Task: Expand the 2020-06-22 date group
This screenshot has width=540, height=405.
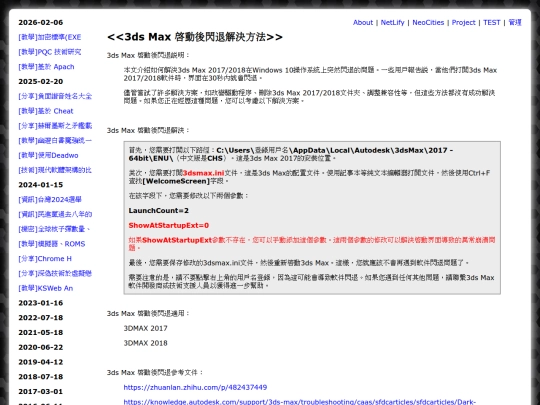Action: (41, 347)
